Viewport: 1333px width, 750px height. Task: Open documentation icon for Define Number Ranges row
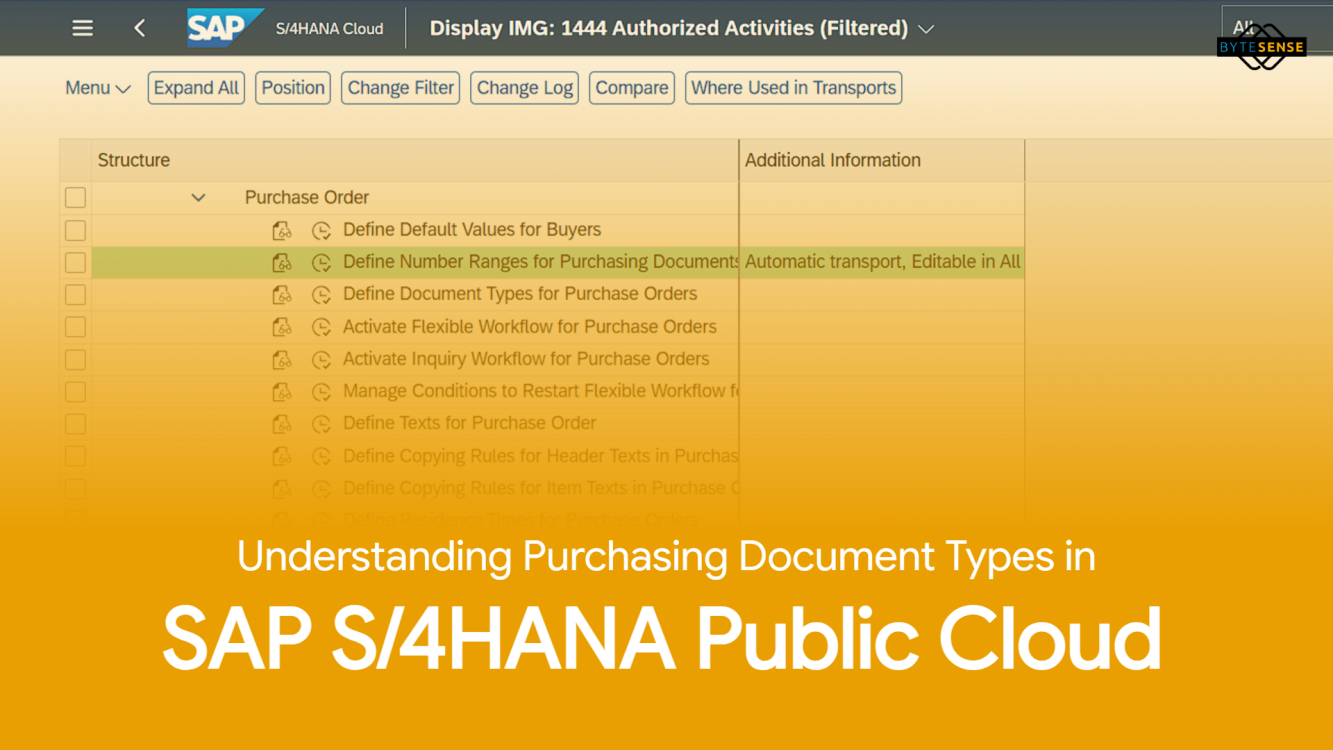click(282, 262)
